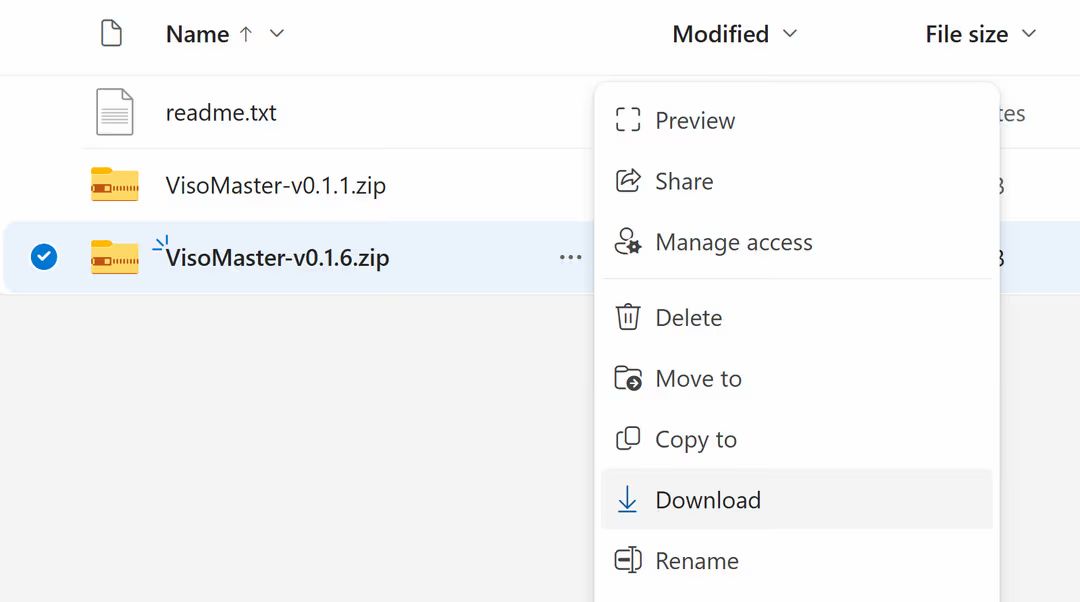Sort by the Modified column header
1080x602 pixels.
click(720, 34)
